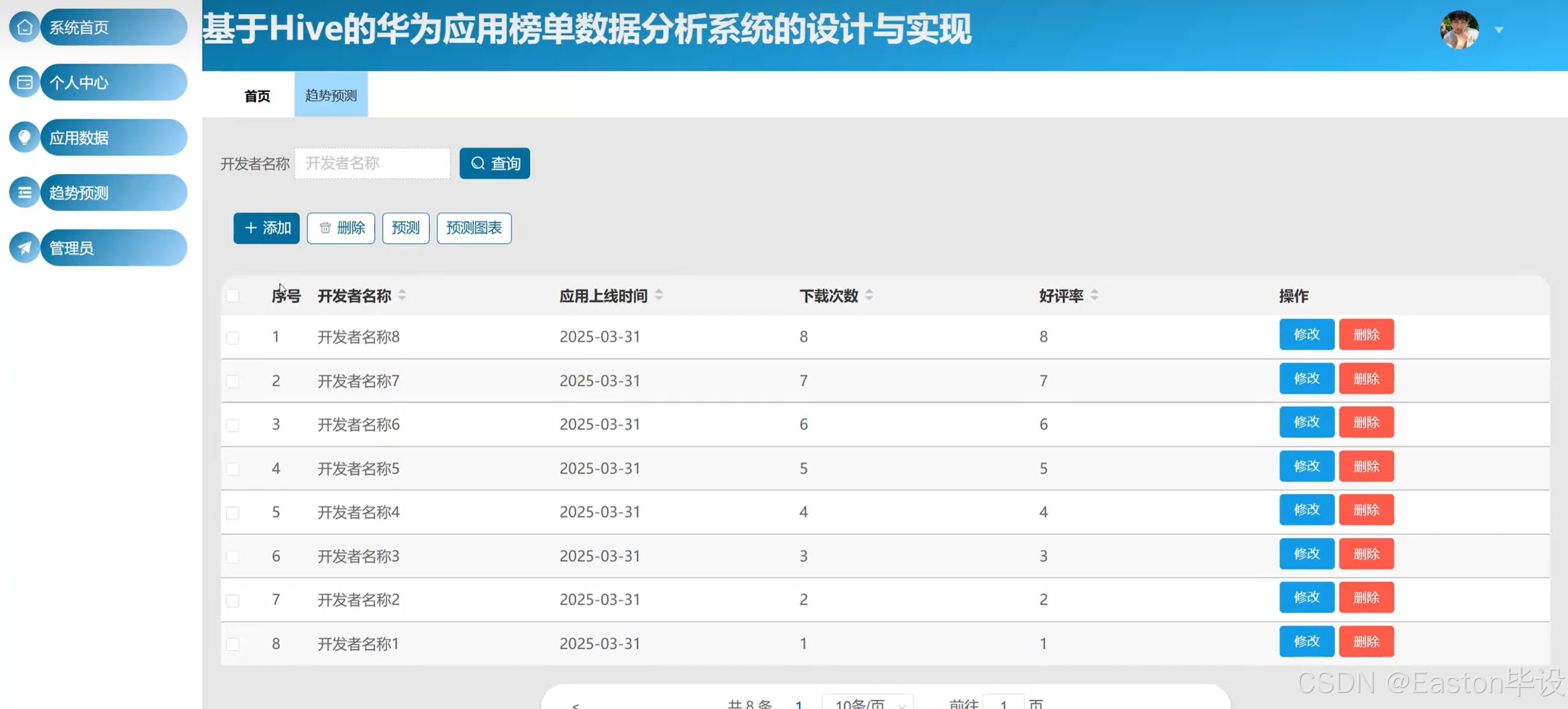Click the 开发者名称1 name cell
This screenshot has width=1568, height=709.
coord(359,644)
